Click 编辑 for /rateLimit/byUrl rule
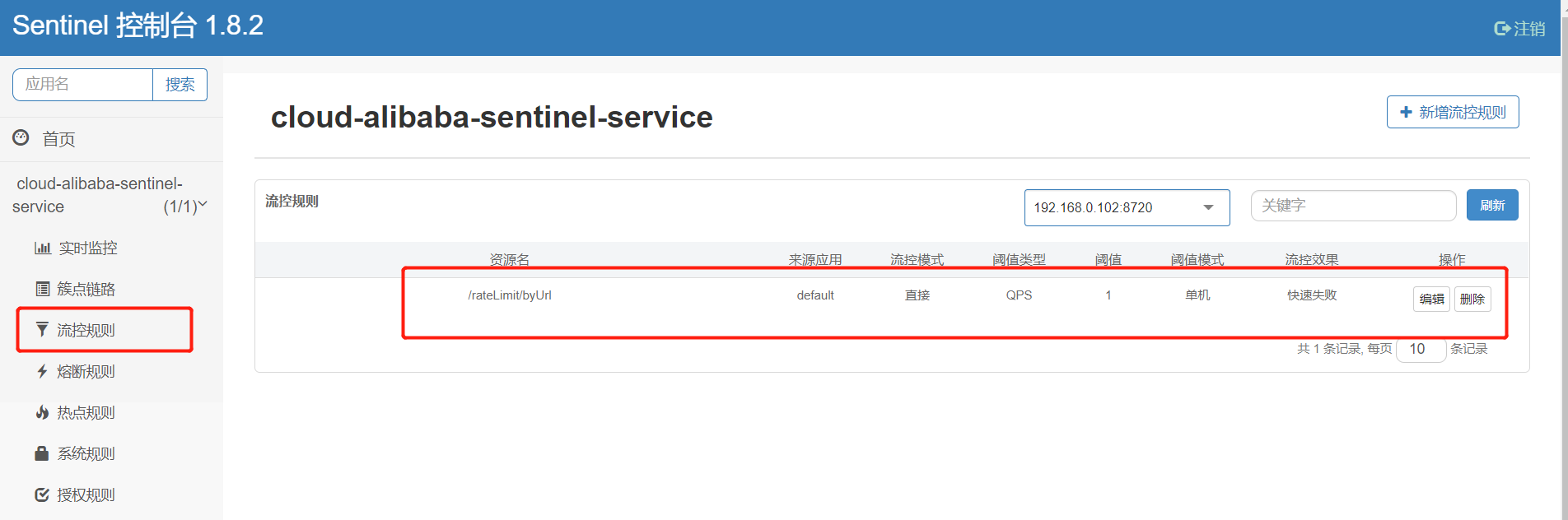Screen dimensions: 1568x520 pos(1431,299)
